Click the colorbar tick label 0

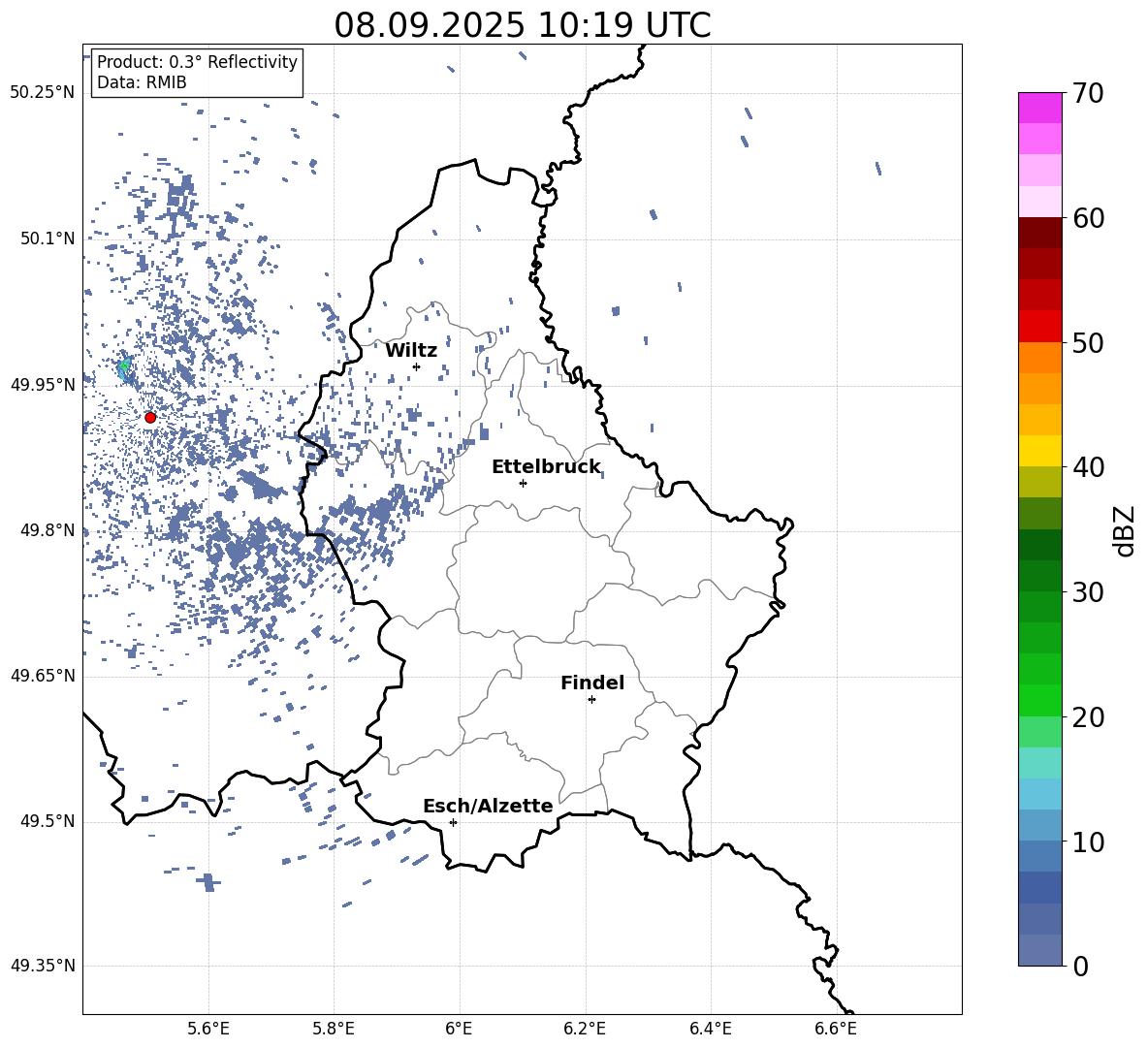pos(1080,966)
